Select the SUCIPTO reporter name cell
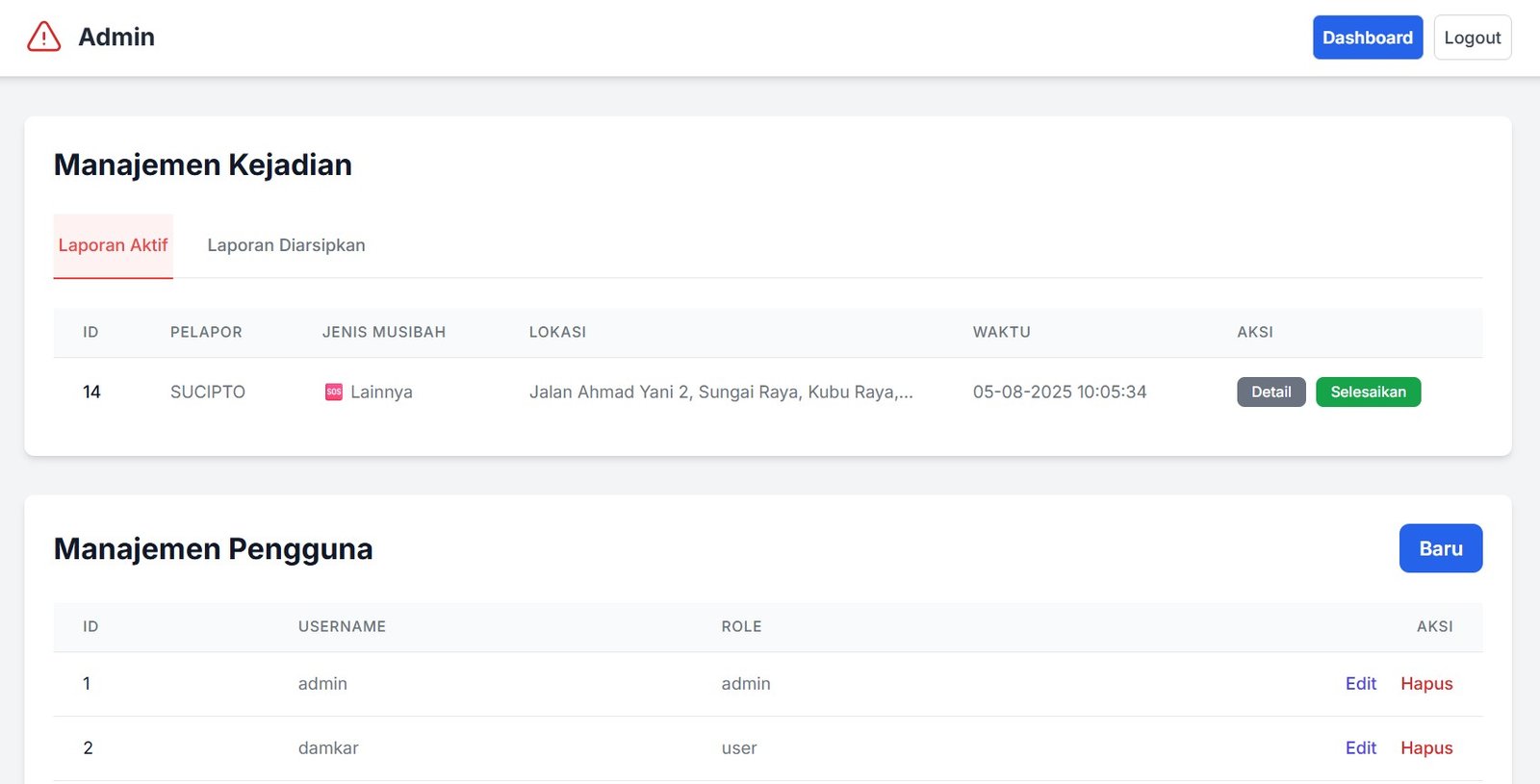 (x=208, y=392)
